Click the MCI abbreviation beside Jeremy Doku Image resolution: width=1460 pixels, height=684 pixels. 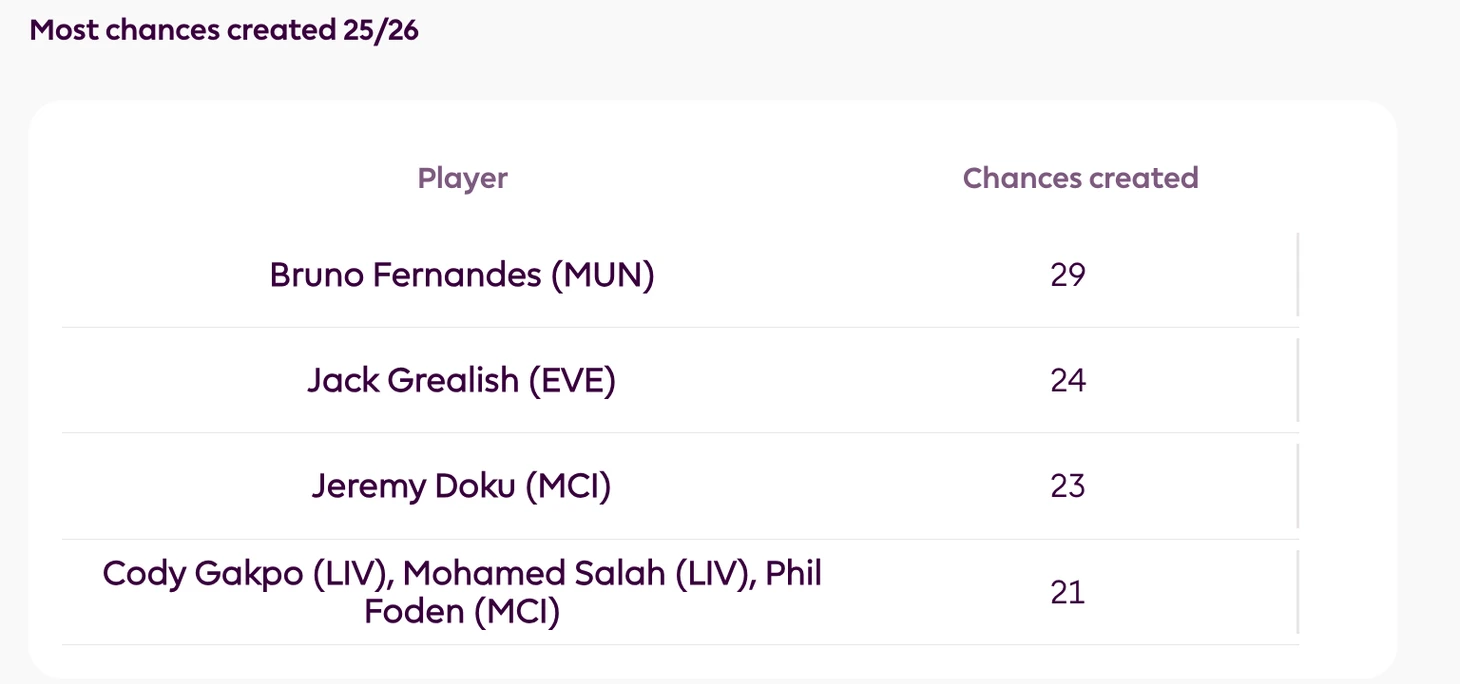pos(567,486)
